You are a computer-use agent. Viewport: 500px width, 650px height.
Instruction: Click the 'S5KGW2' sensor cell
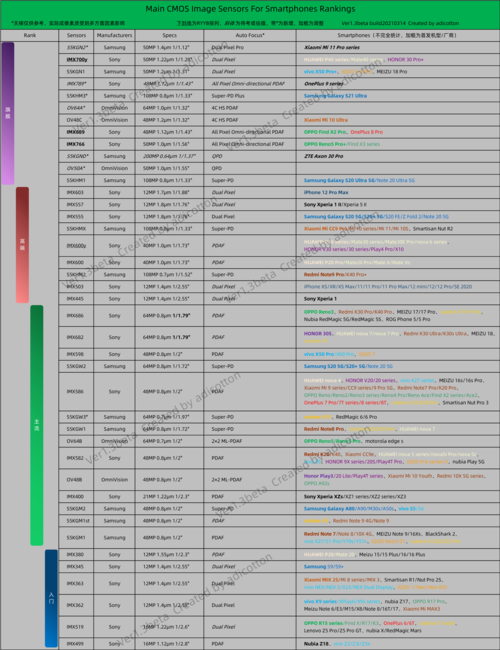click(x=76, y=366)
